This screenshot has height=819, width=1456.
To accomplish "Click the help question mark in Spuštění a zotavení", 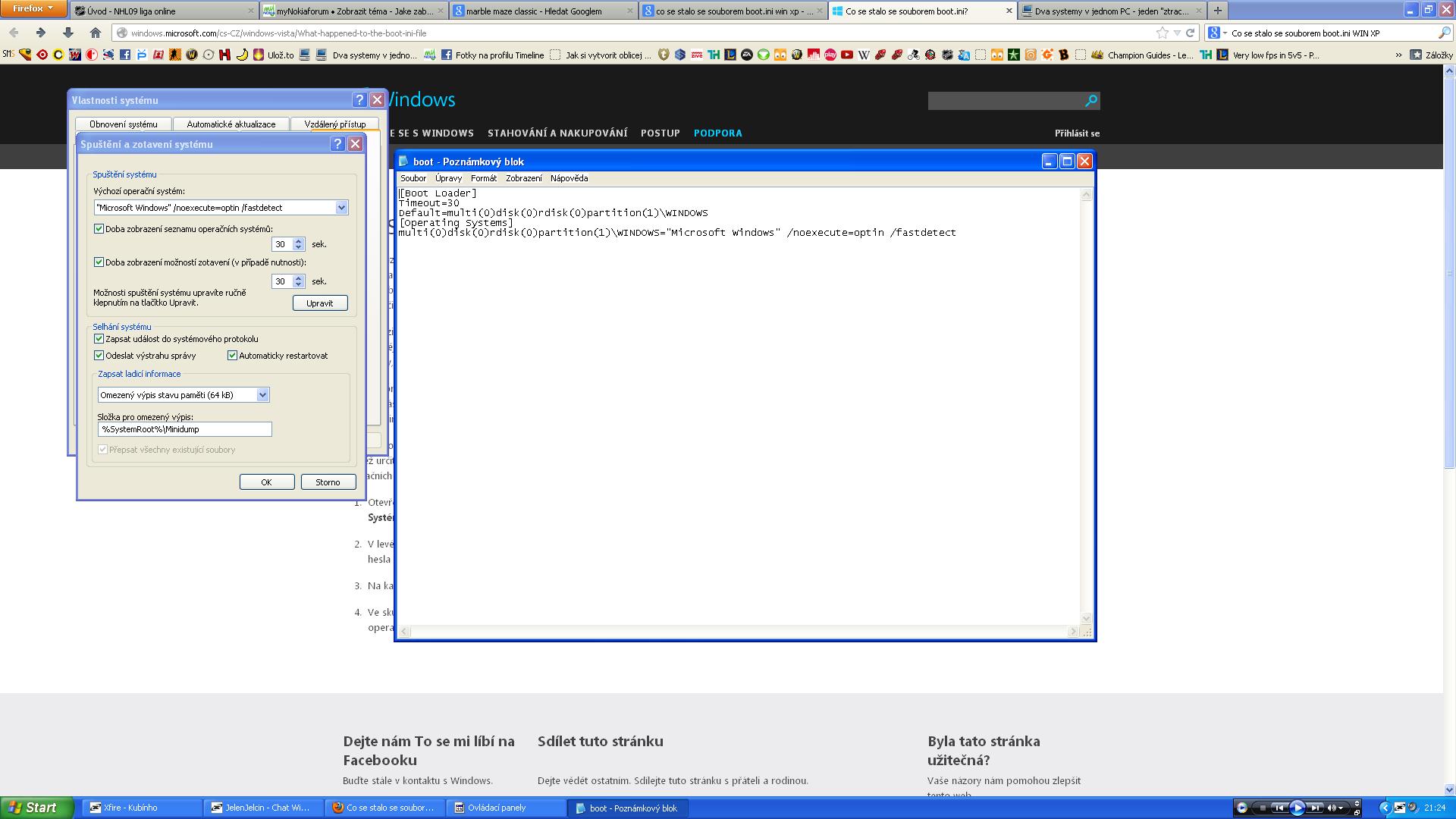I will click(x=338, y=144).
